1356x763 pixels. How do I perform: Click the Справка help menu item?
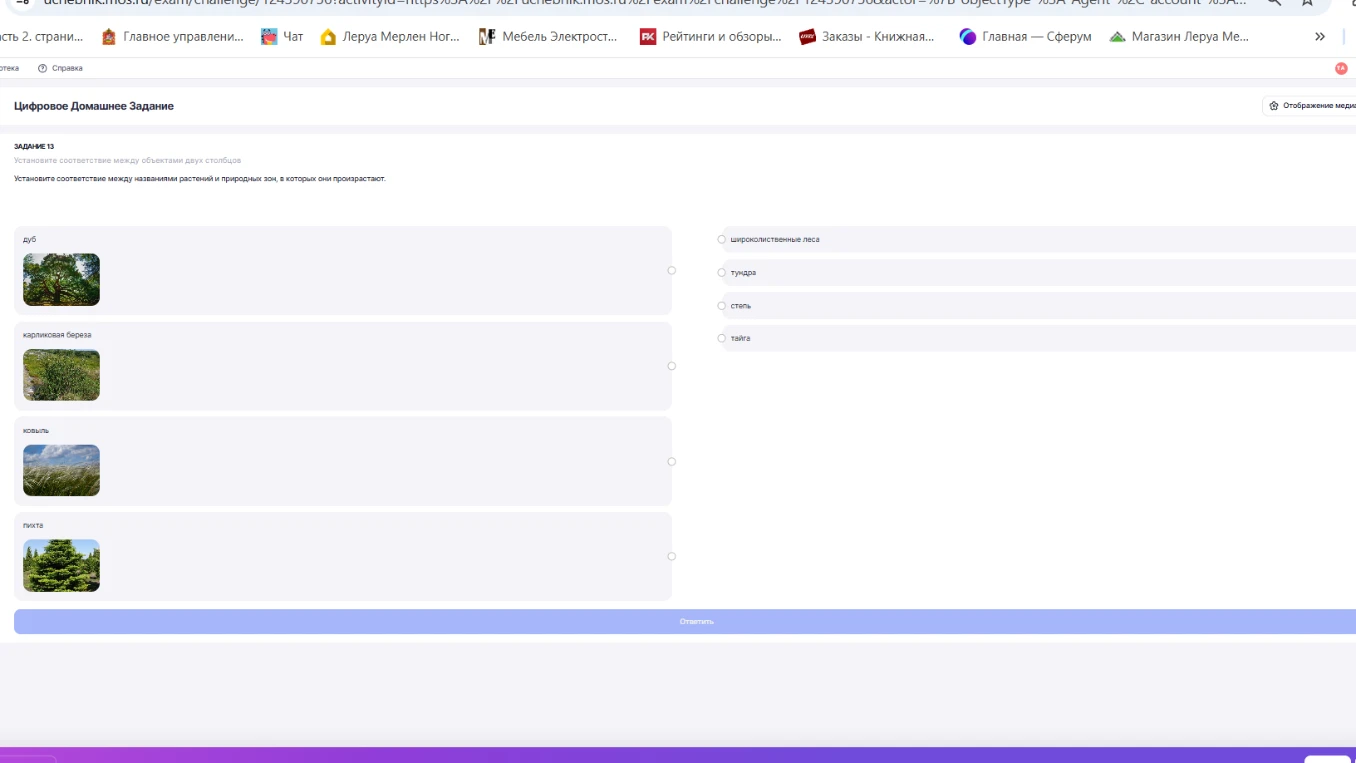pos(60,68)
